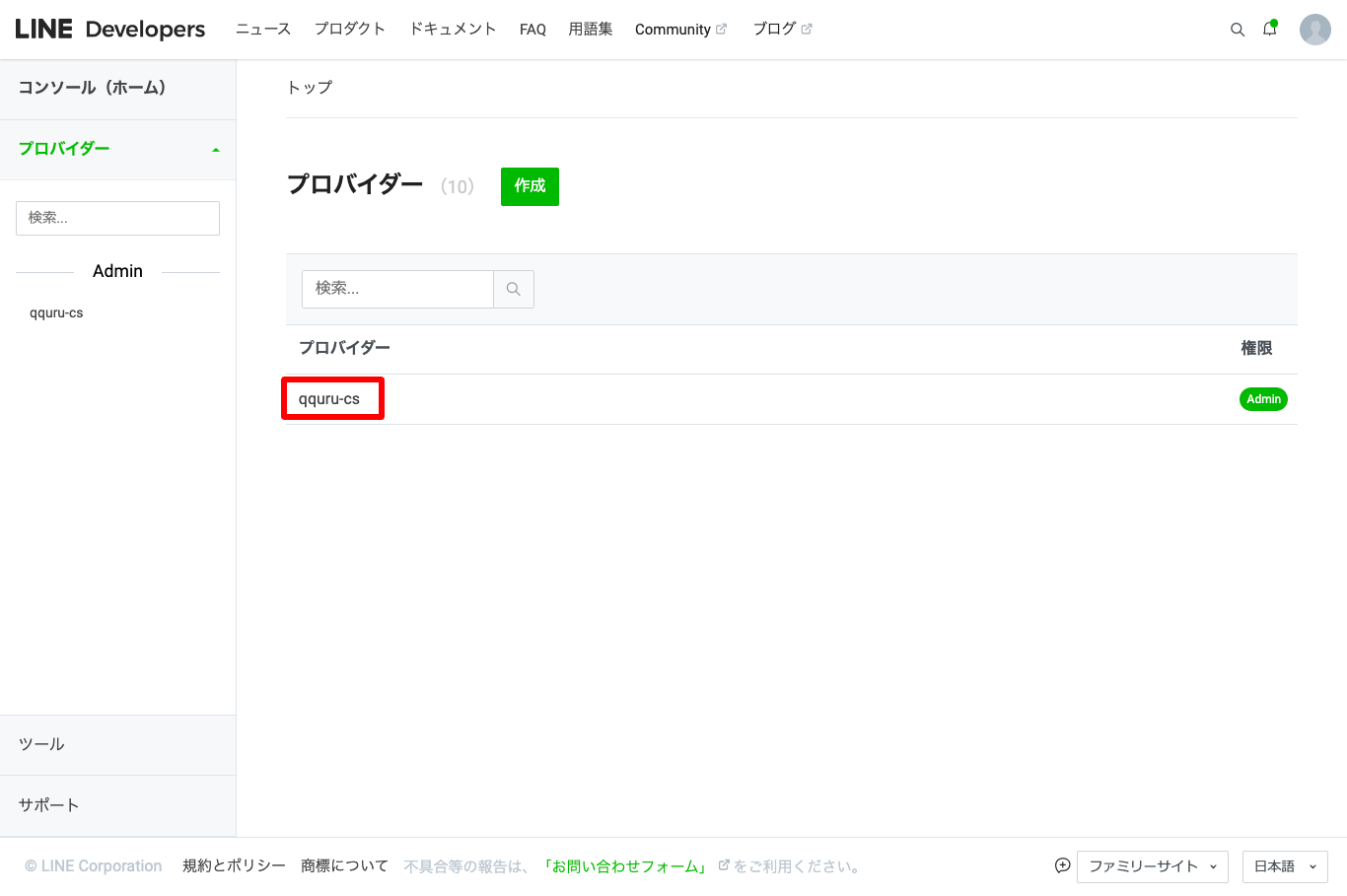Go to the ドキュメント page
Screen dimensions: 1347x896
(x=453, y=30)
